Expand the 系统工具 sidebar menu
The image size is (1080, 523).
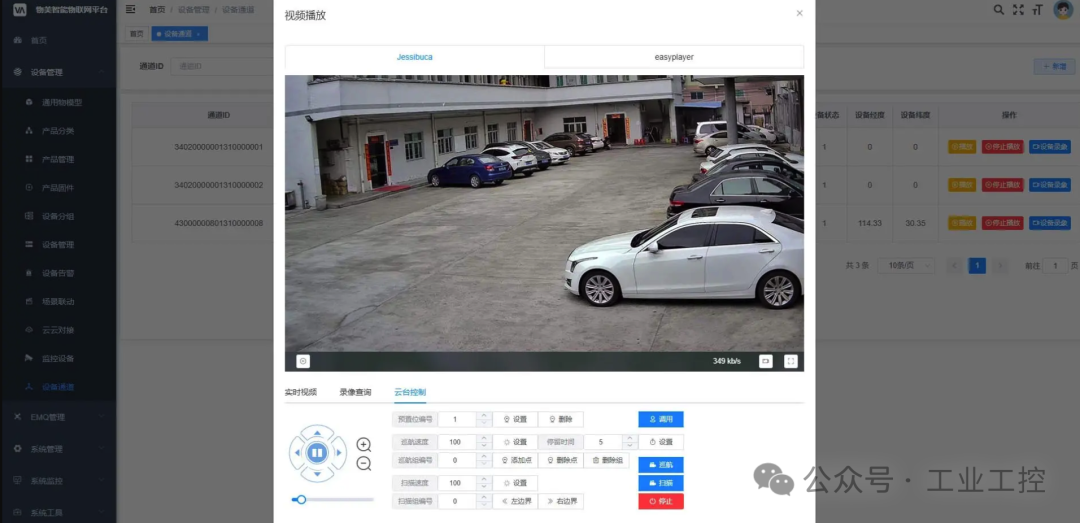tap(58, 512)
